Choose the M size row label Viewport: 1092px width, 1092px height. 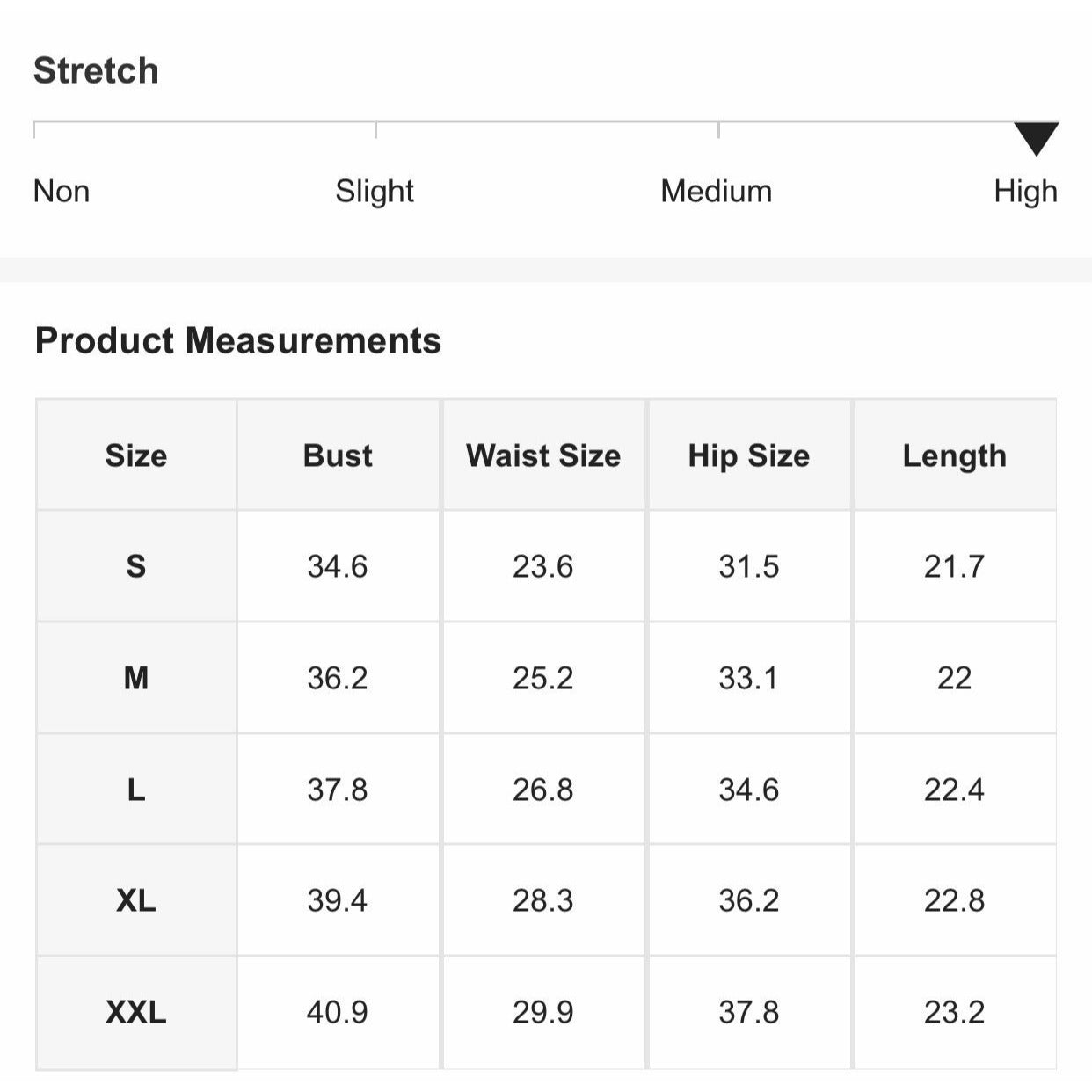(136, 678)
